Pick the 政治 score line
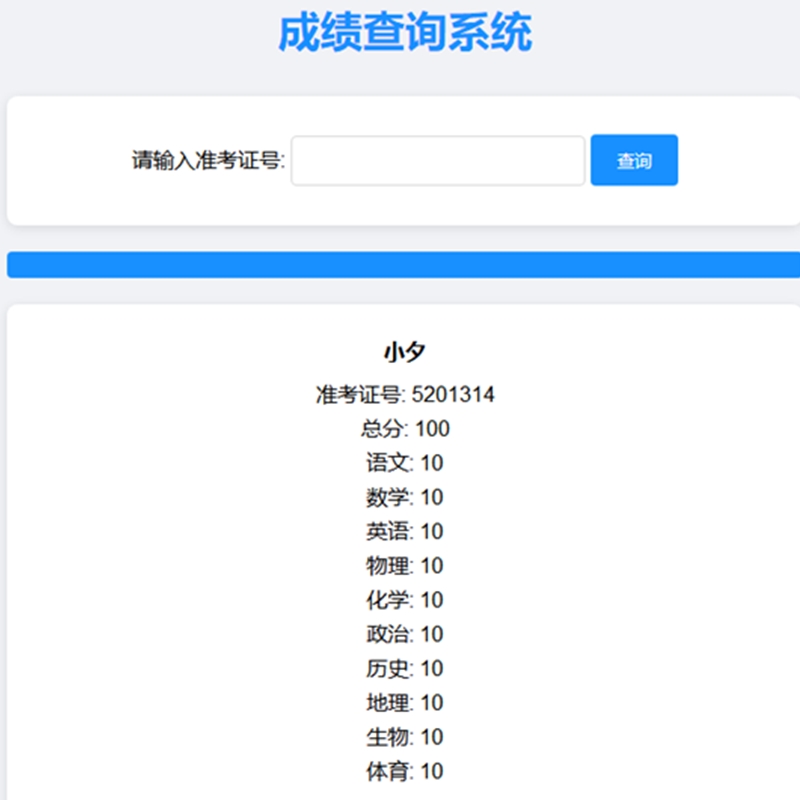 point(404,634)
